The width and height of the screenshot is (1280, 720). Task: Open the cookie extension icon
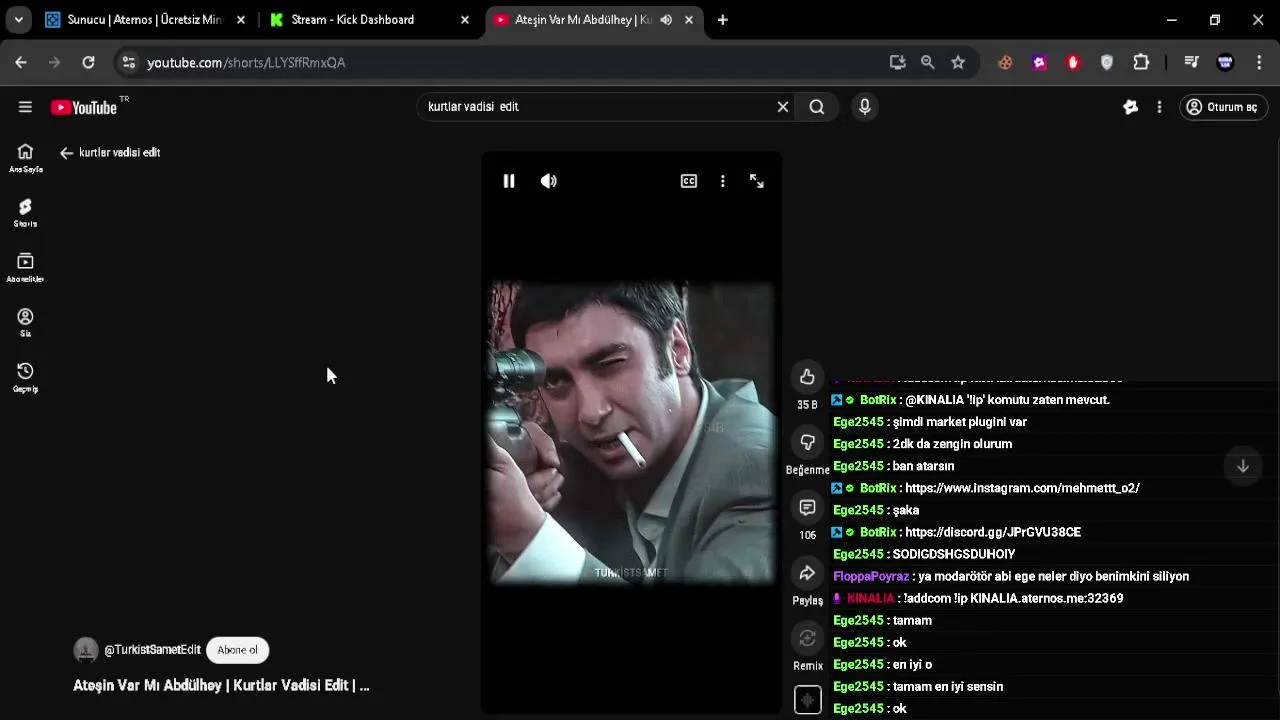click(x=1006, y=62)
